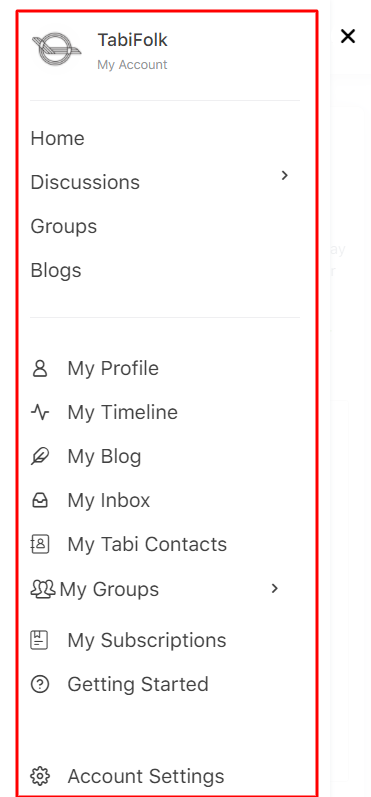
Task: Click the Getting Started question-mark icon
Action: (x=40, y=684)
